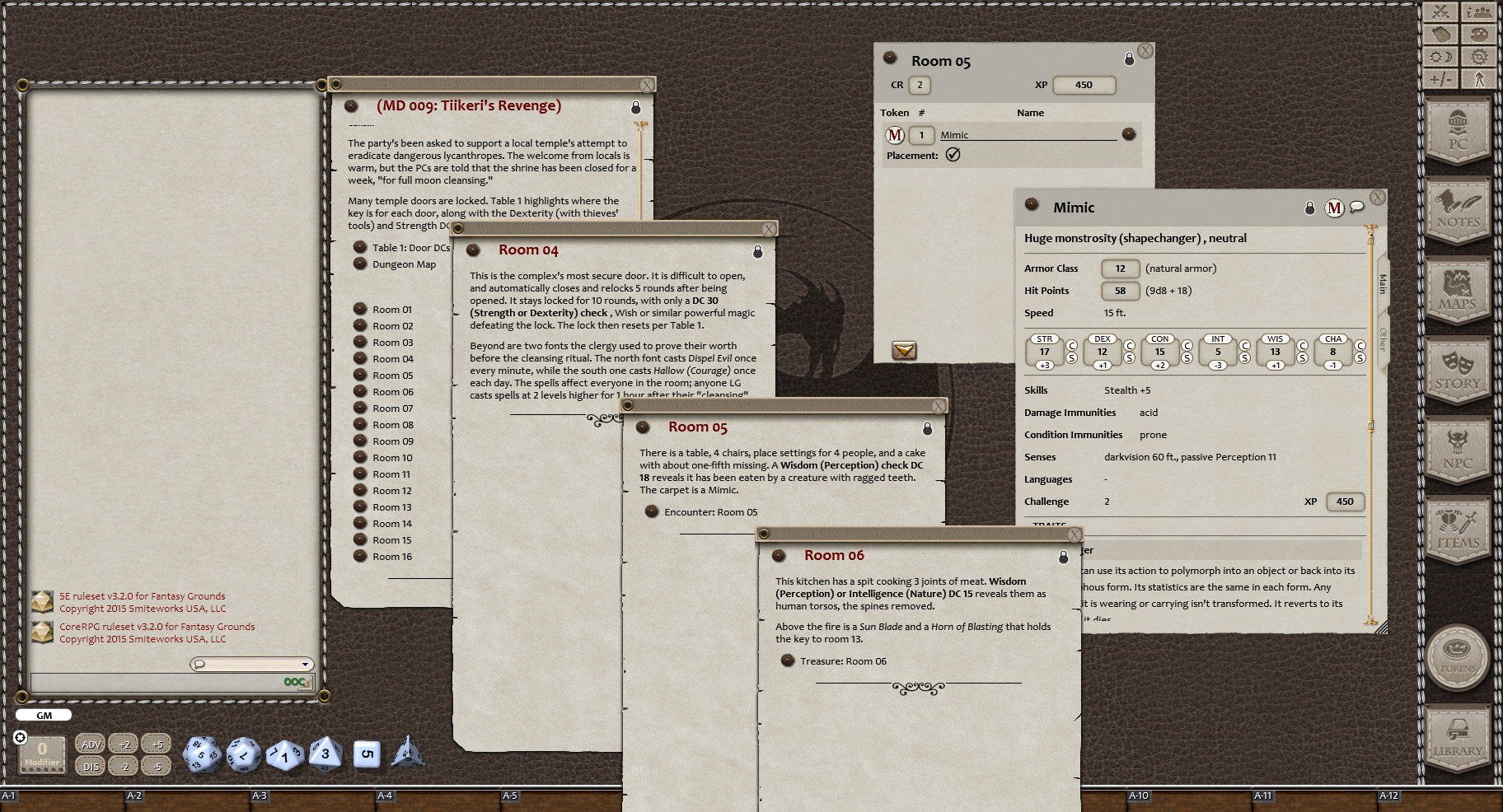Viewport: 1503px width, 812px height.
Task: Enable the Placement checkbox in Room 05 encounter
Action: coord(954,155)
